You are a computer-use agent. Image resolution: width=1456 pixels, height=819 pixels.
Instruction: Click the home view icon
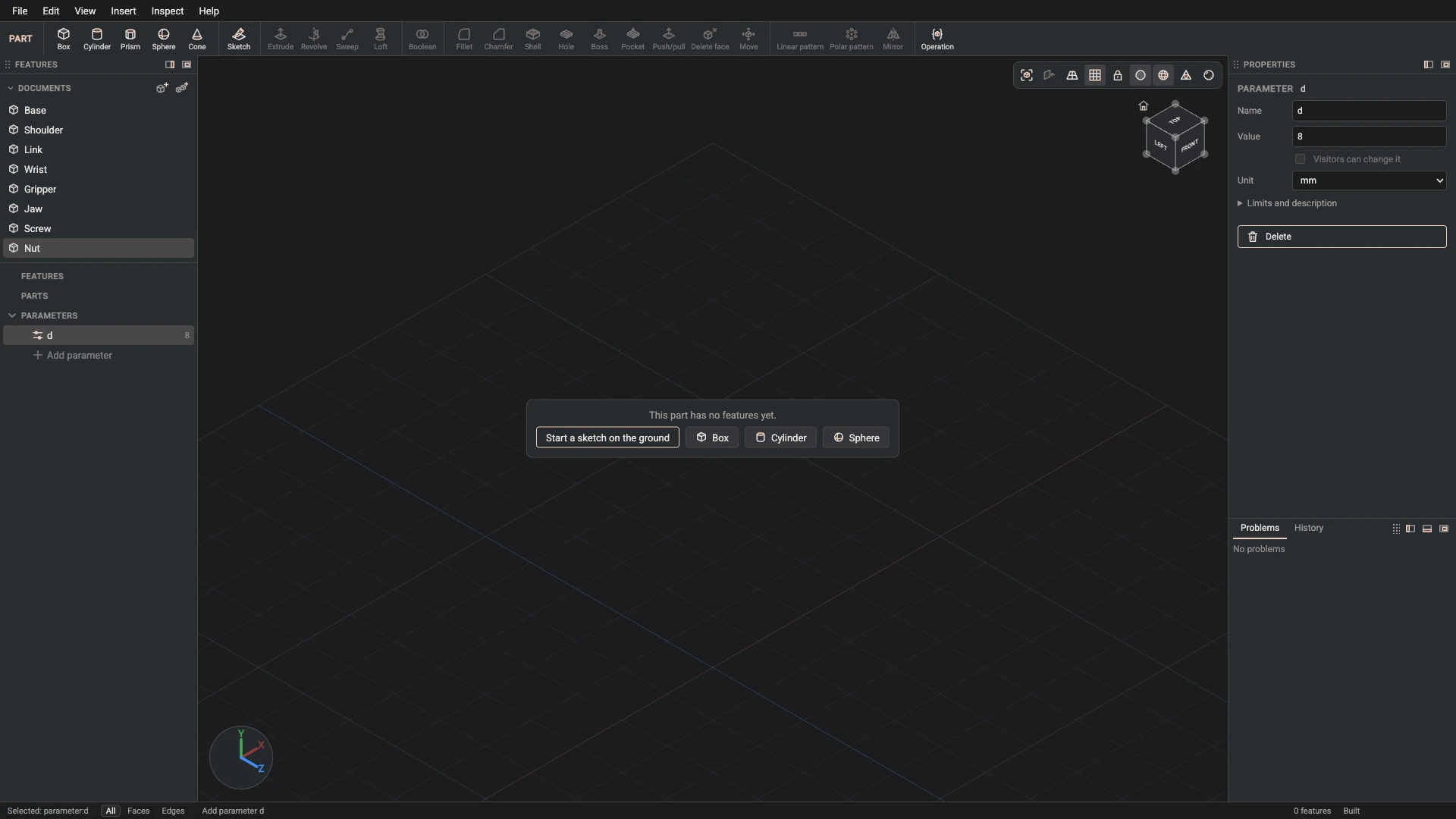[x=1144, y=105]
